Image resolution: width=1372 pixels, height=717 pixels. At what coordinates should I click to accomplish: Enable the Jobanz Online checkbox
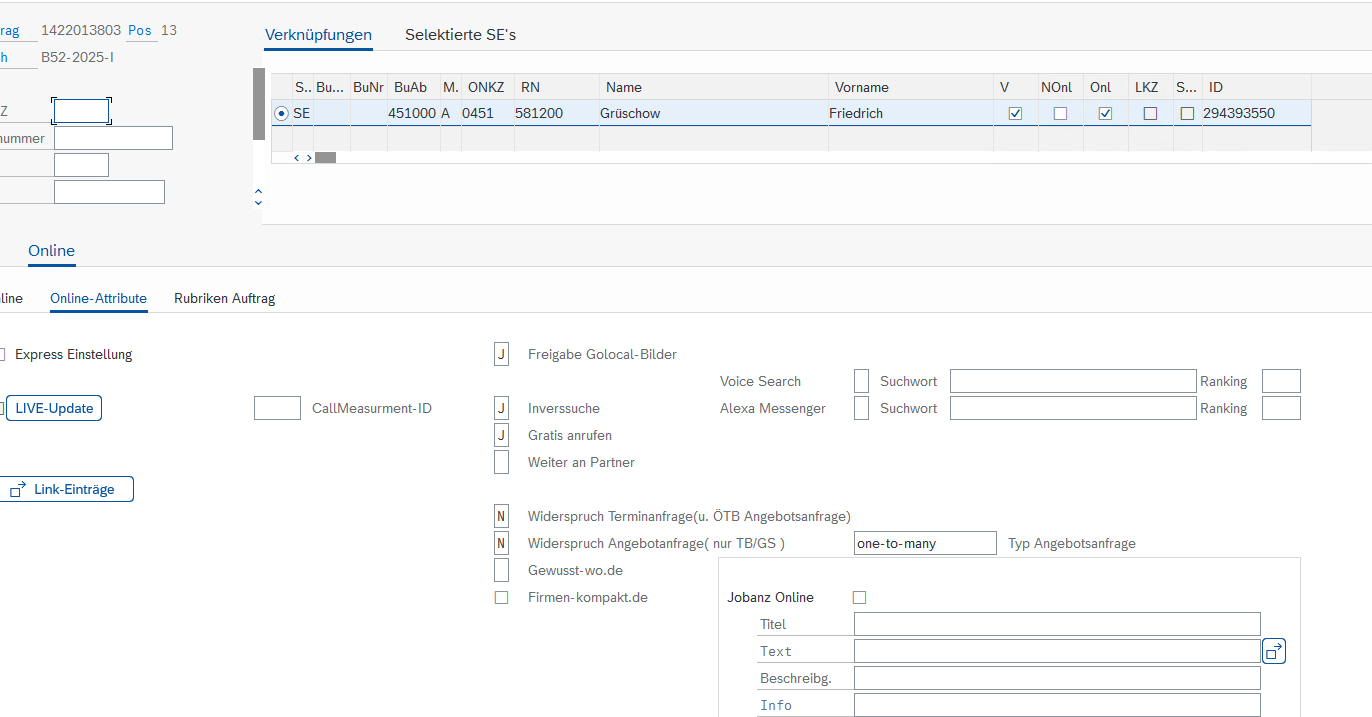(859, 597)
